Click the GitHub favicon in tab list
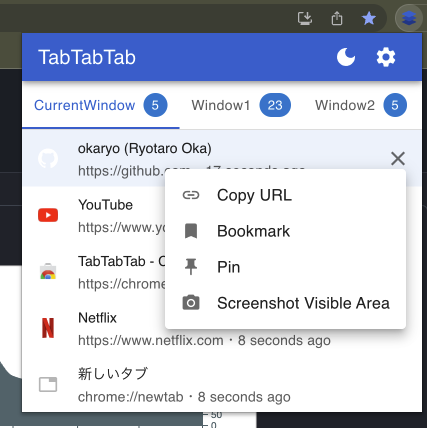 [48, 158]
